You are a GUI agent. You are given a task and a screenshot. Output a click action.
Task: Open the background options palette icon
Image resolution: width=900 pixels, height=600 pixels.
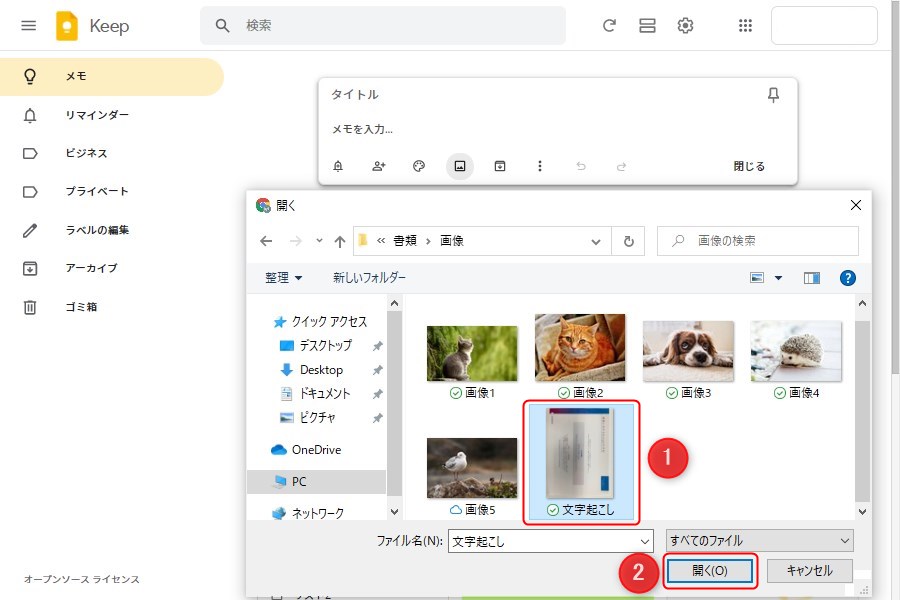[x=419, y=167]
